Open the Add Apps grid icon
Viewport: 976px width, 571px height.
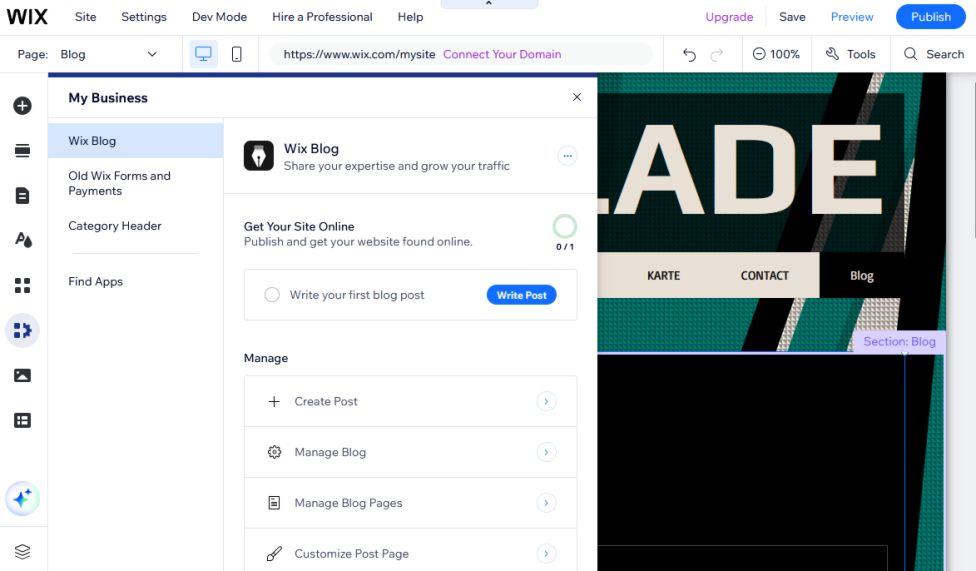click(22, 285)
